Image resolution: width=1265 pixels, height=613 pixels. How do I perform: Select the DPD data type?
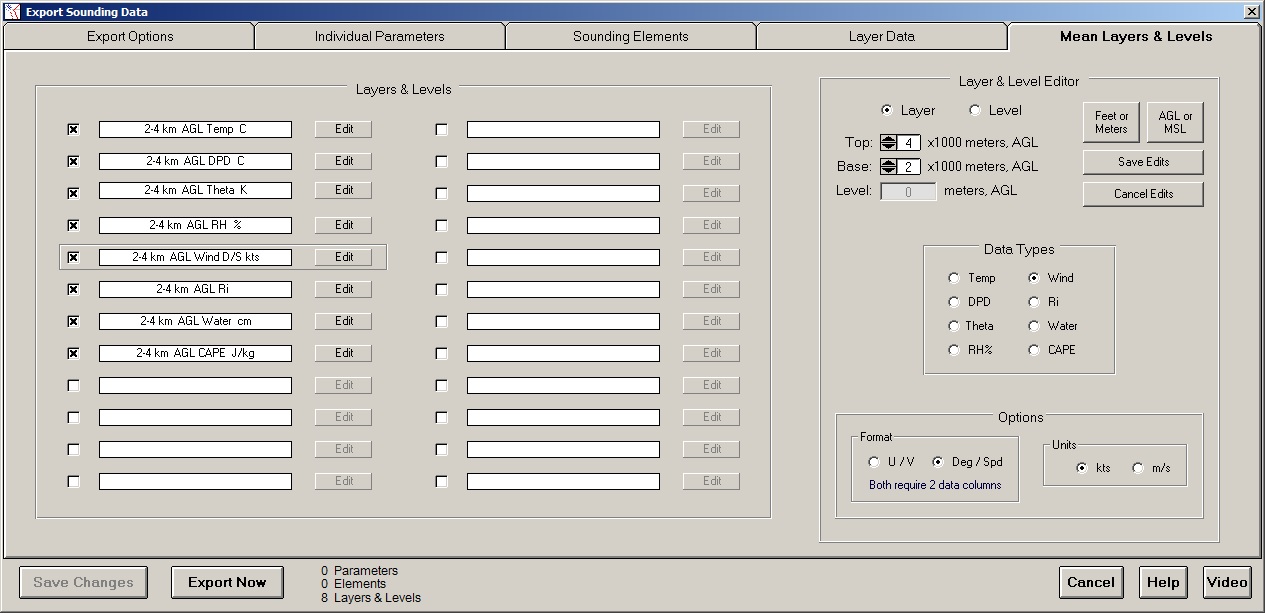[954, 302]
